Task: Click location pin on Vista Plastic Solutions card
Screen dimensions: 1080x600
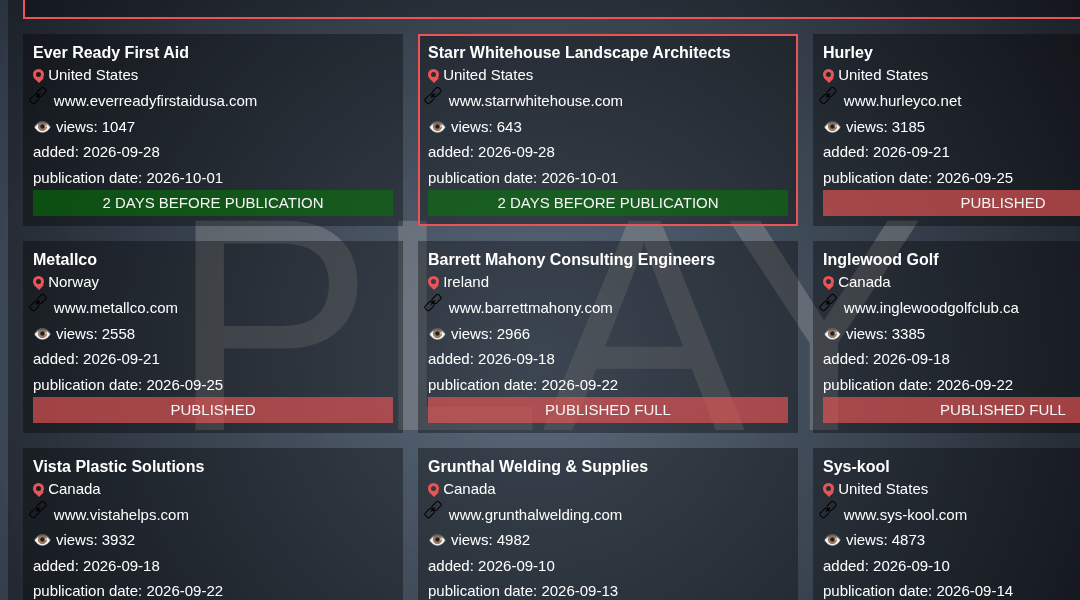Action: [39, 490]
